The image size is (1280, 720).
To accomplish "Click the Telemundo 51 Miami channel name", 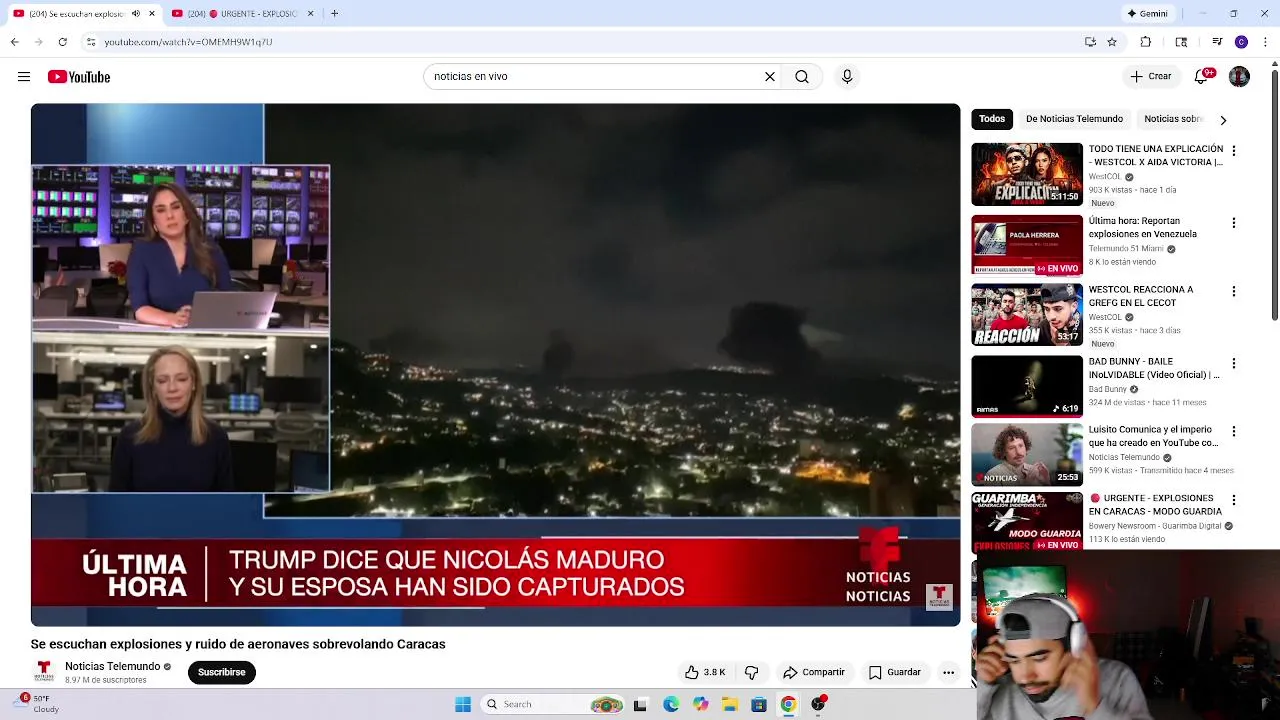I will pos(1126,249).
